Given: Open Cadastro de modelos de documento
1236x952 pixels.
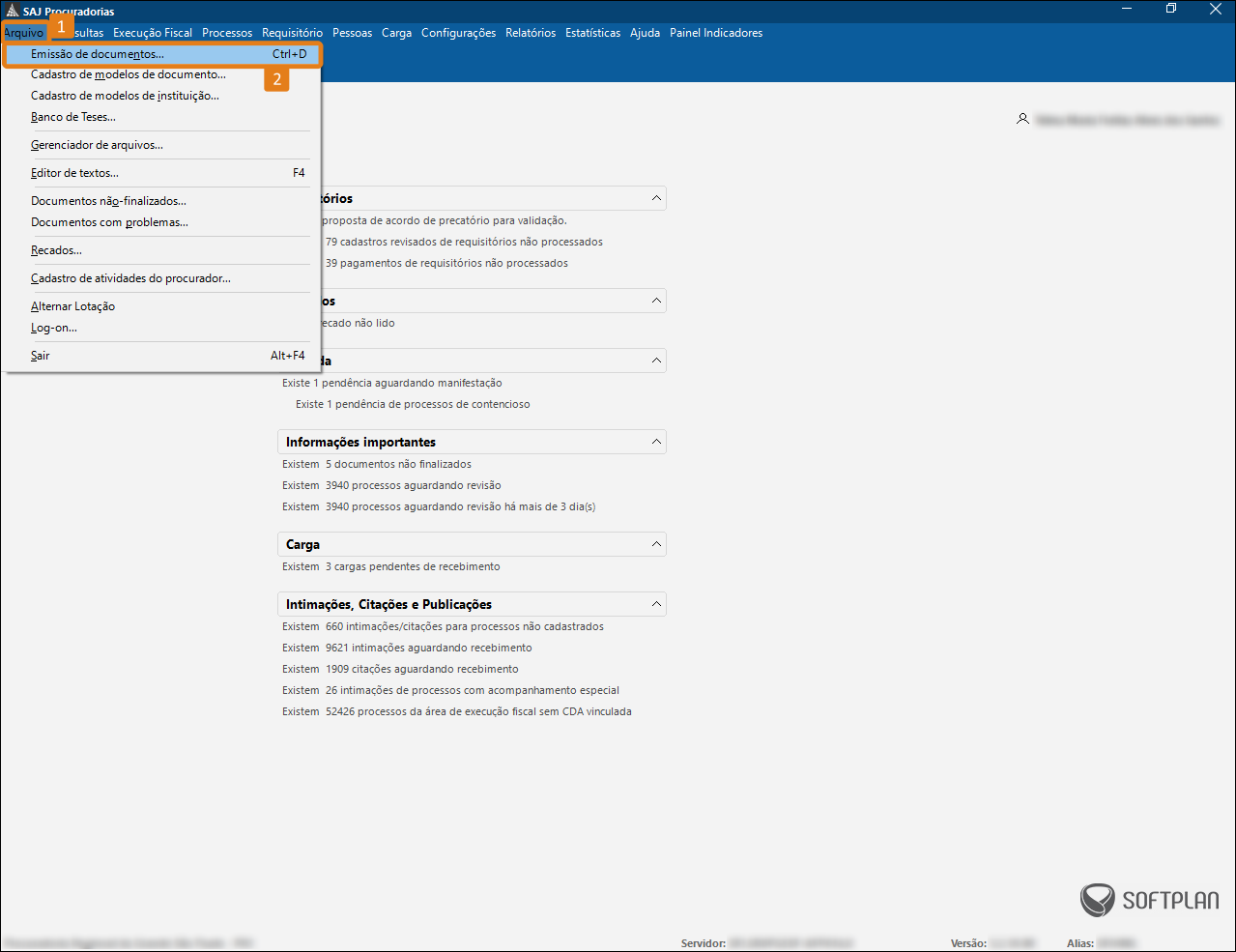Looking at the screenshot, I should [129, 74].
